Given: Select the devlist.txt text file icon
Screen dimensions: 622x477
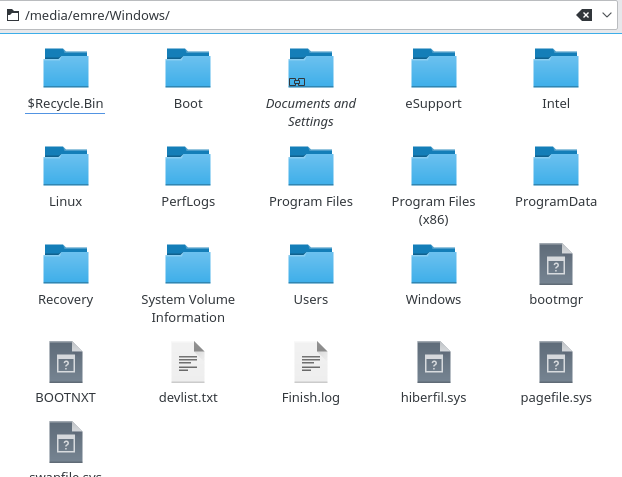Looking at the screenshot, I should pyautogui.click(x=188, y=362).
